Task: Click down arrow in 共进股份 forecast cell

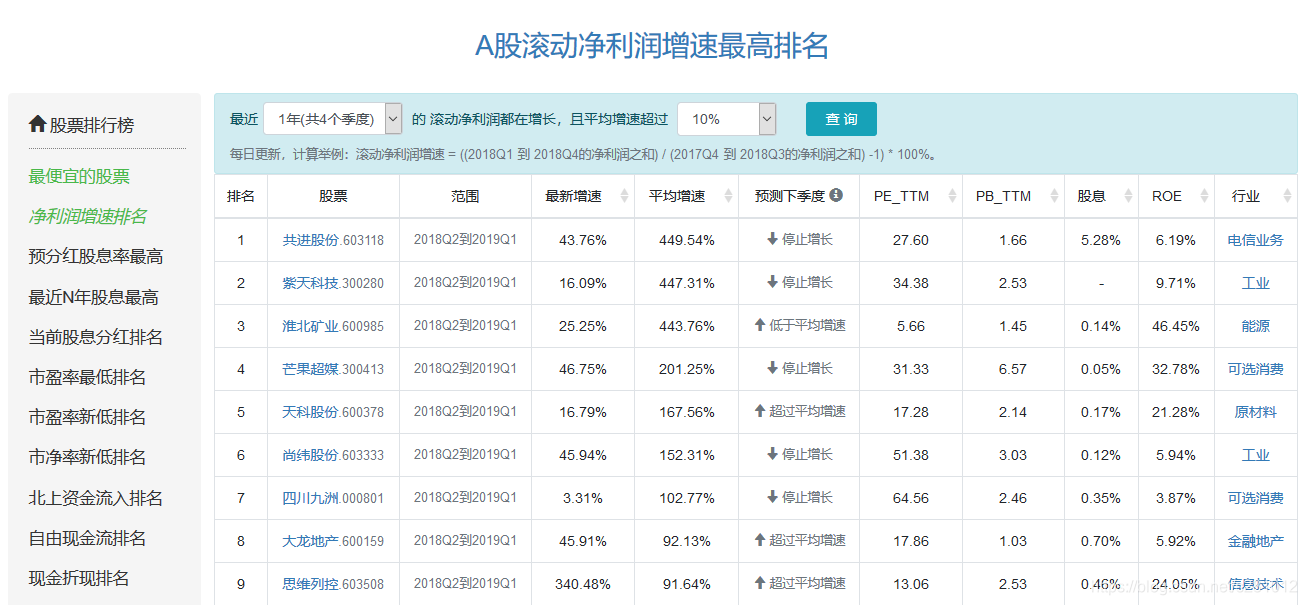Action: [772, 239]
